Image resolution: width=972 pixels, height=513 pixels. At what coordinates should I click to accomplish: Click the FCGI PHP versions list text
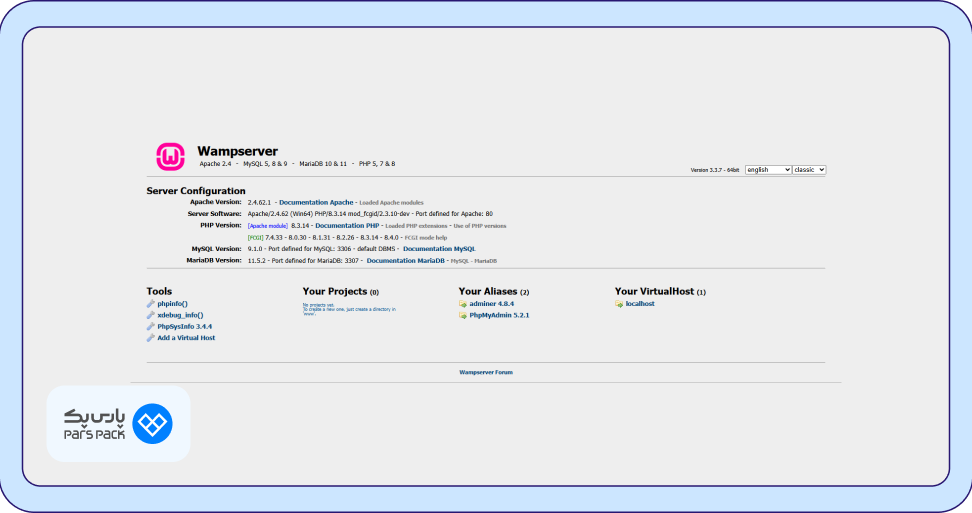(x=332, y=238)
